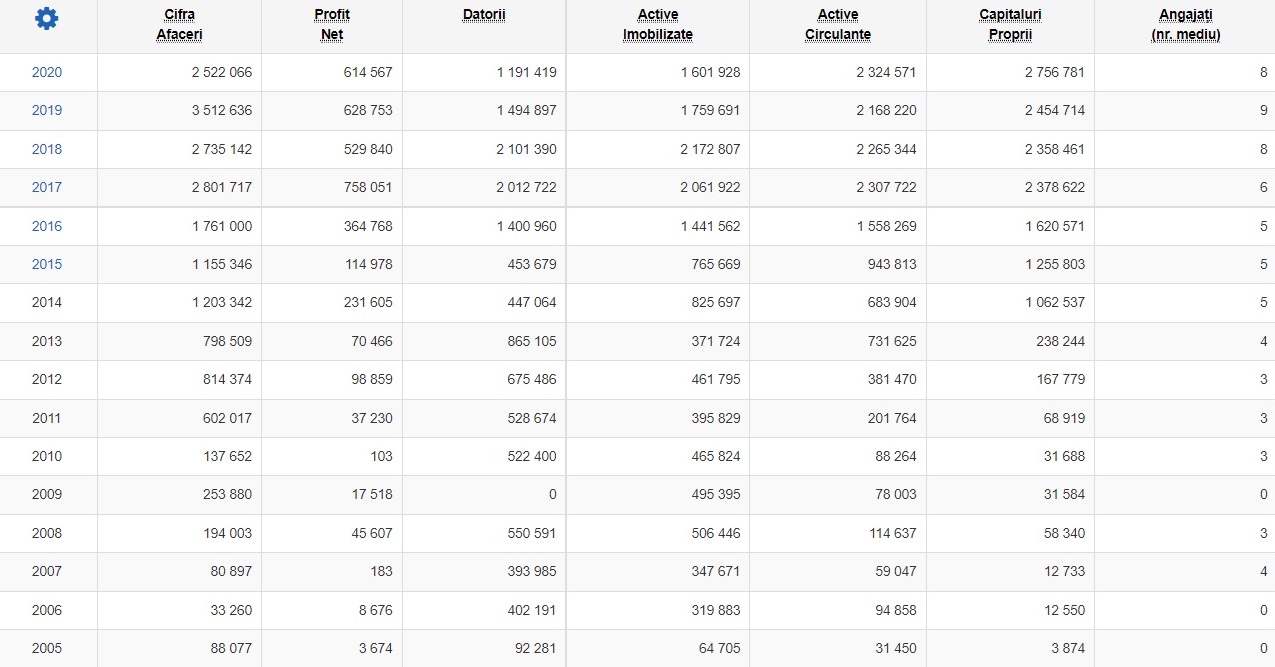Open the 2015 year link
This screenshot has width=1275, height=667.
point(47,264)
